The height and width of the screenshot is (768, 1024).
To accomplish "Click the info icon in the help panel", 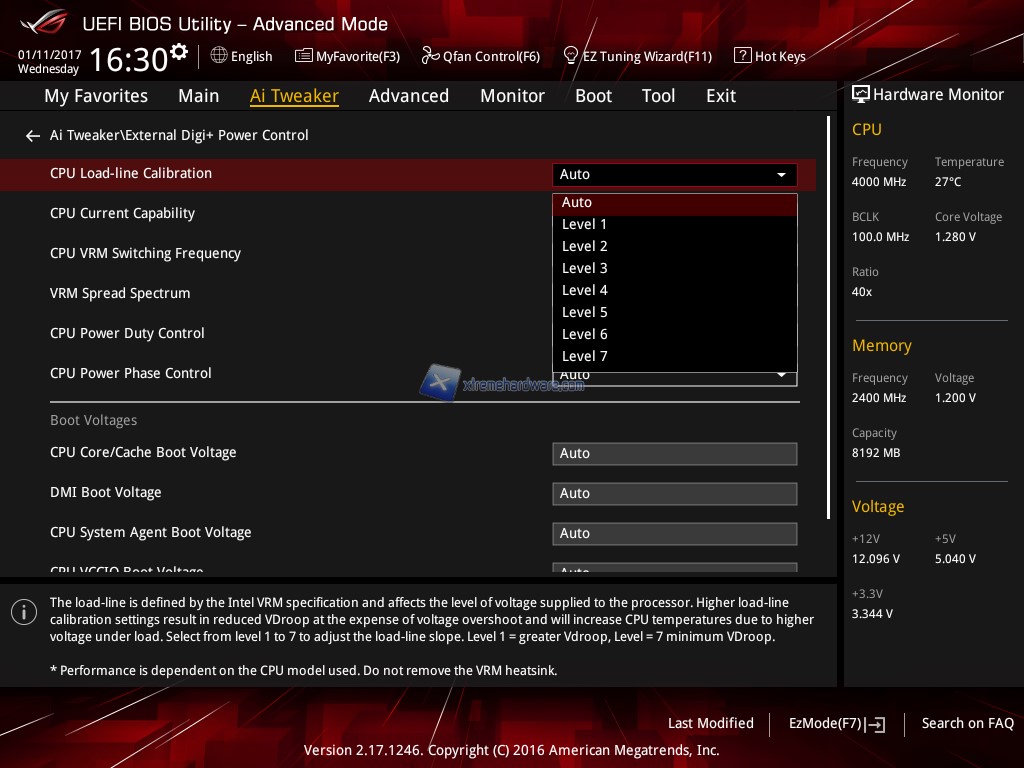I will (23, 612).
